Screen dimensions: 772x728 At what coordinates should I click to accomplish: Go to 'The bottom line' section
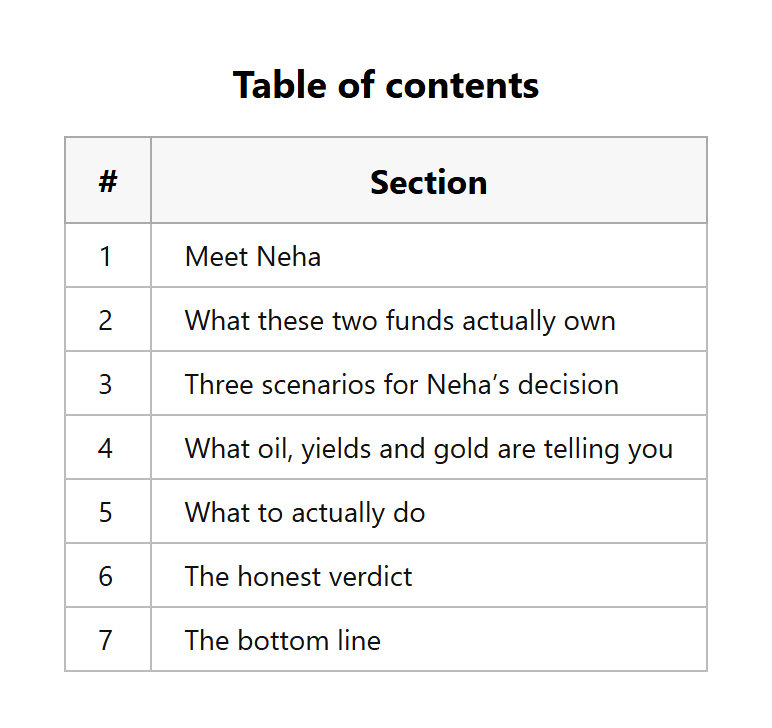tap(283, 640)
